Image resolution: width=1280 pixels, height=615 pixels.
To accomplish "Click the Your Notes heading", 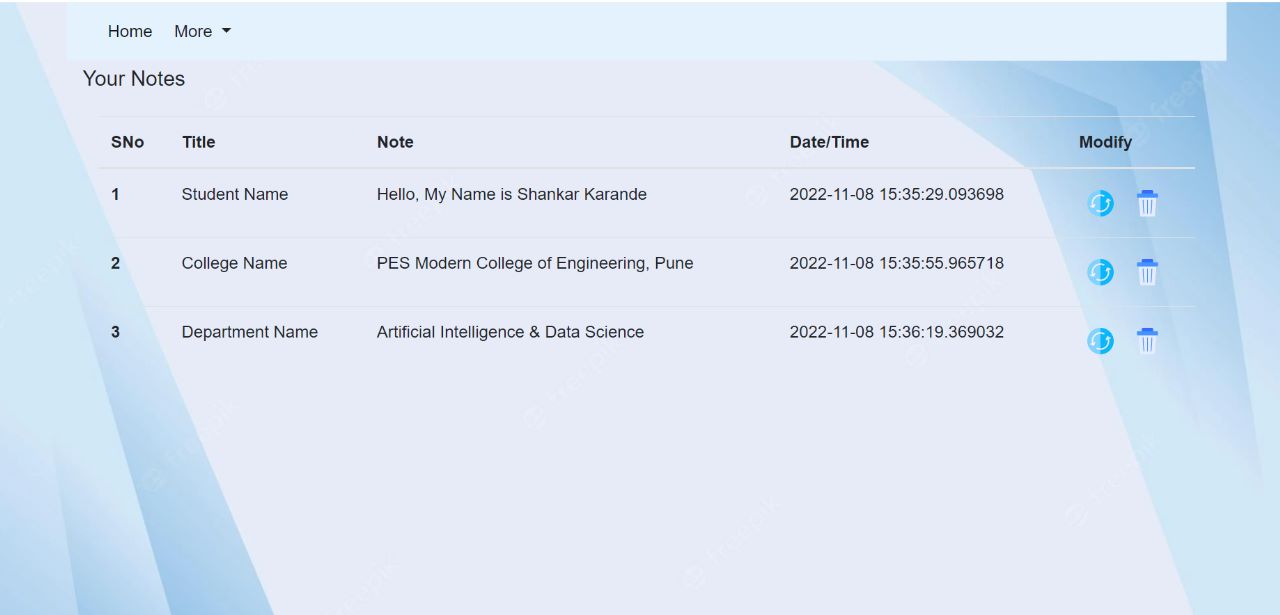I will click(134, 79).
